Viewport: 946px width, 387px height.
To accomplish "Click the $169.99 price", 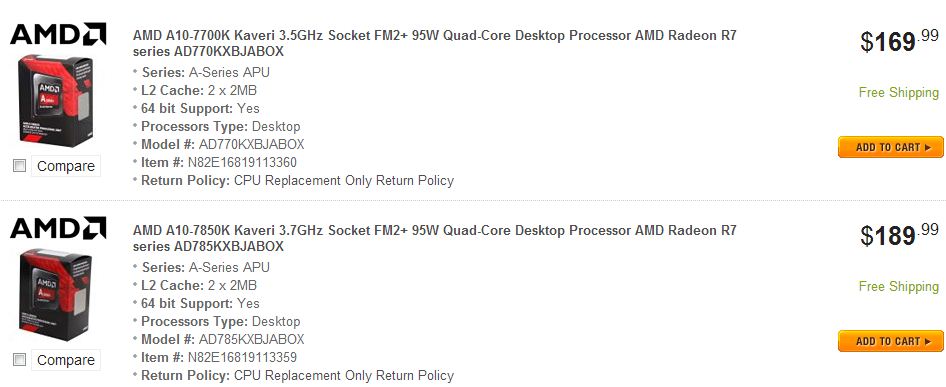I will click(900, 40).
